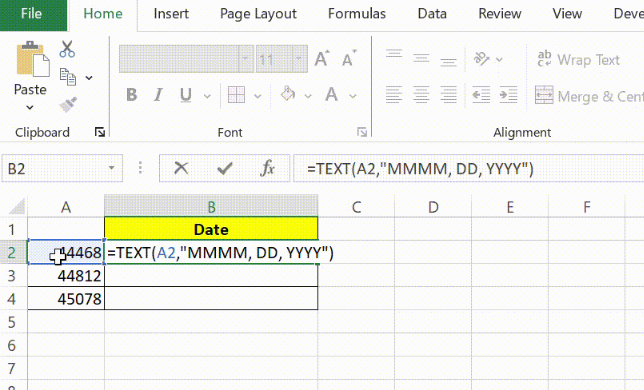644x390 pixels.
Task: Click the Increase Indent icon
Action: point(508,95)
